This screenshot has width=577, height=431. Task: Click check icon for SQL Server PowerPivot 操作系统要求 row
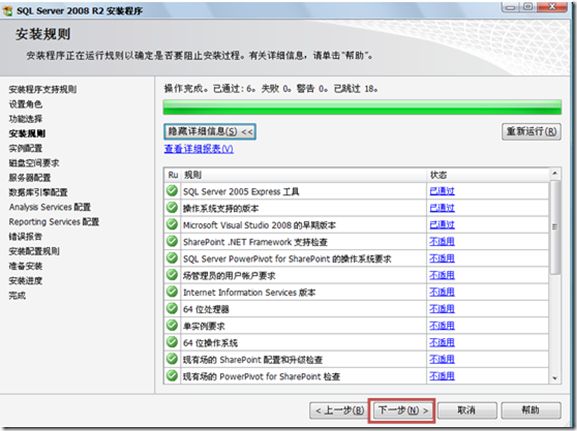point(172,258)
